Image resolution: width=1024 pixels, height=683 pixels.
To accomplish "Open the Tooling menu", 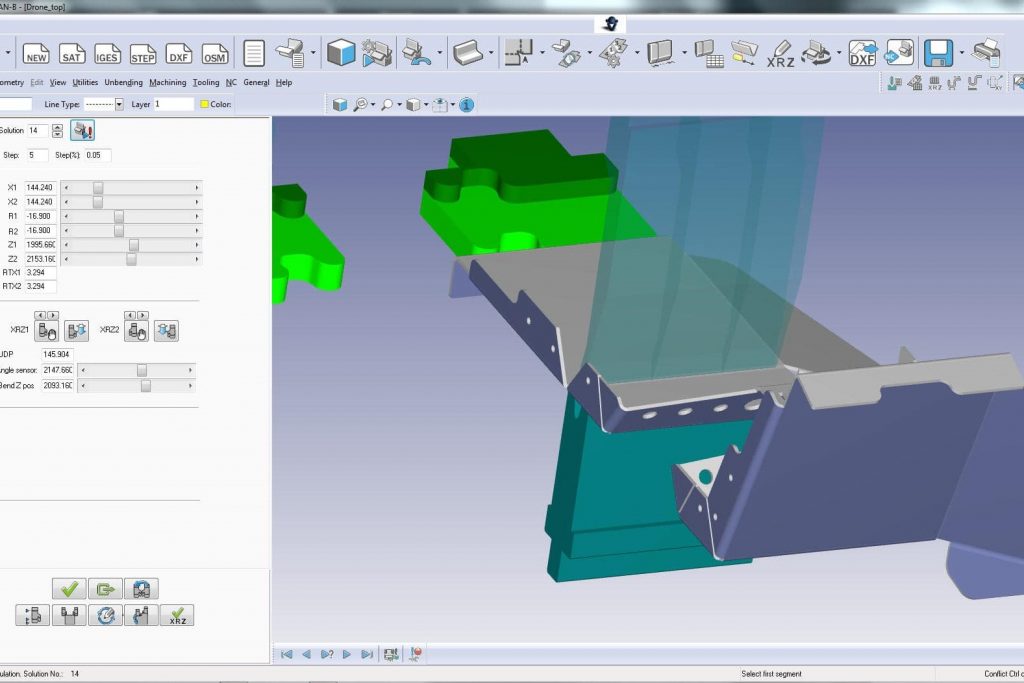I will pos(206,82).
